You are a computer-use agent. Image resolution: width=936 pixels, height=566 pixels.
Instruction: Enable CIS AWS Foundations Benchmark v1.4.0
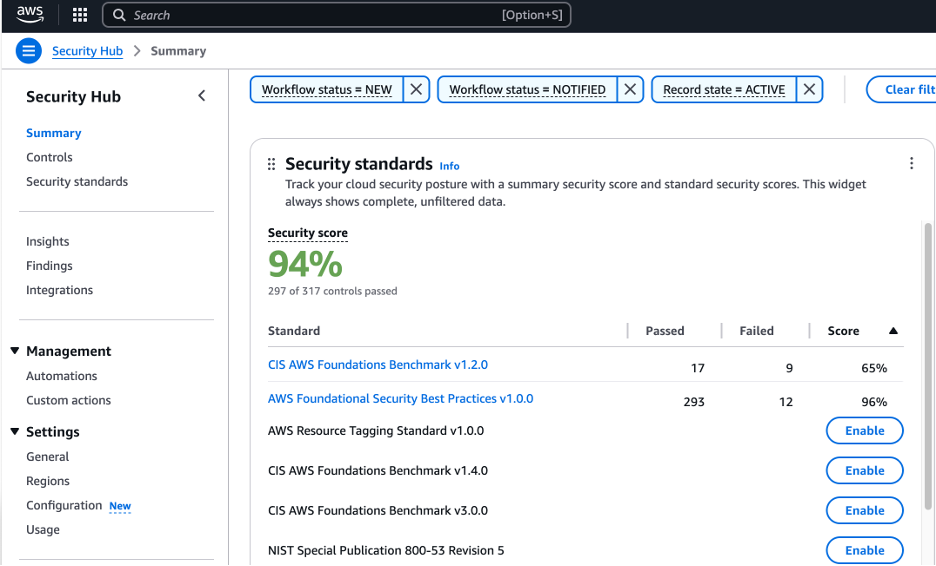(x=864, y=470)
